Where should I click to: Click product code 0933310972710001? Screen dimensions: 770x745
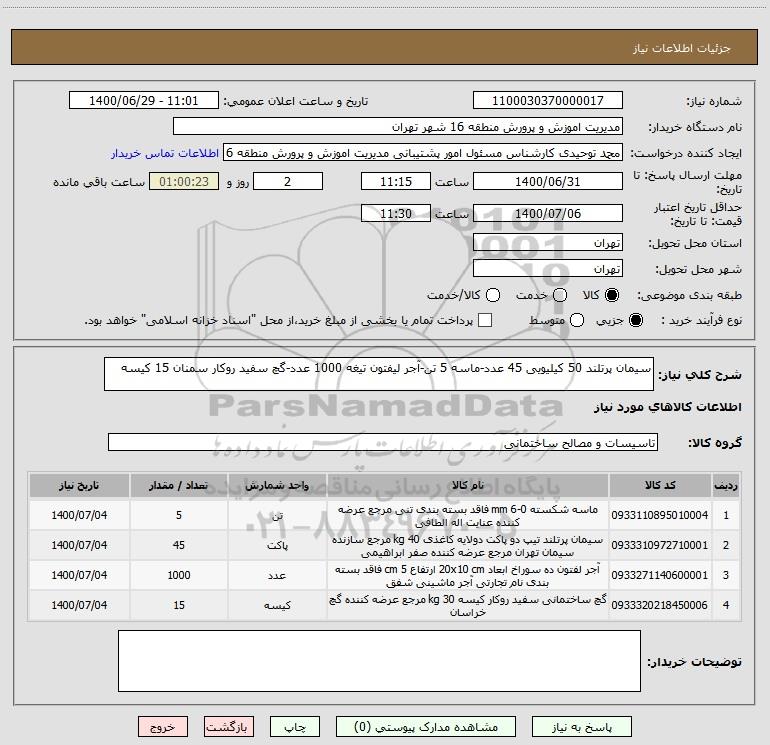pyautogui.click(x=660, y=545)
